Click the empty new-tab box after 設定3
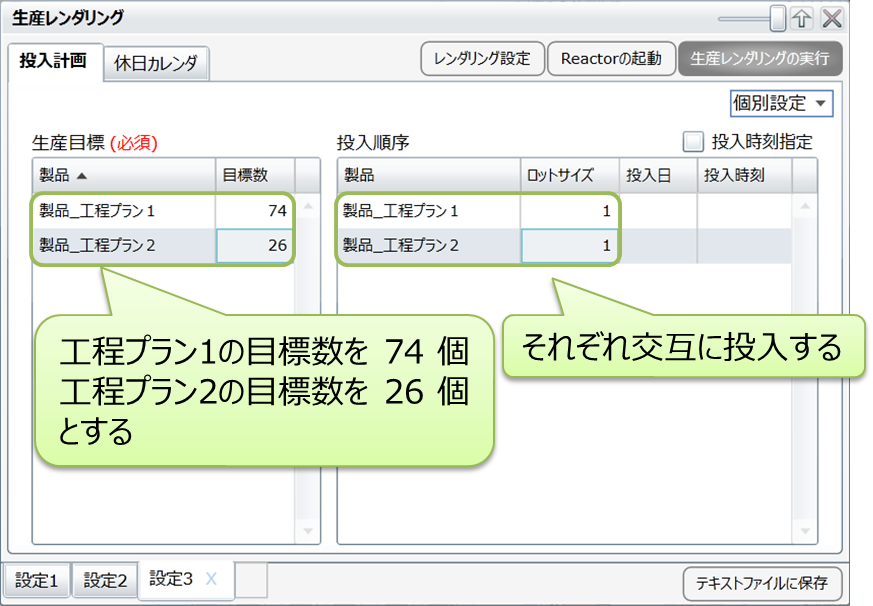 coord(253,580)
